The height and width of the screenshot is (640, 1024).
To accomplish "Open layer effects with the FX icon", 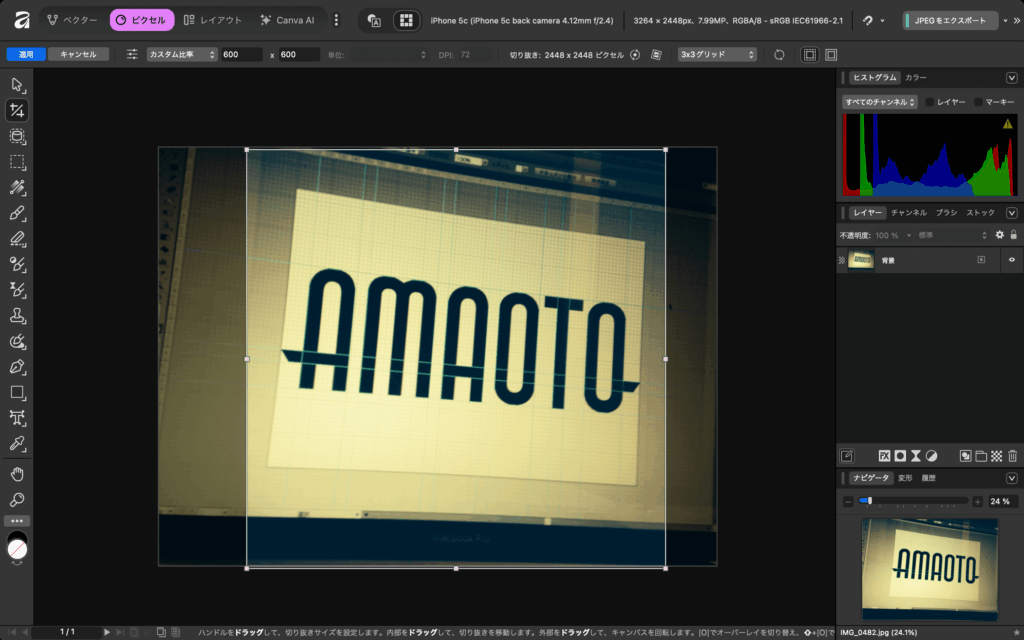I will [x=884, y=456].
